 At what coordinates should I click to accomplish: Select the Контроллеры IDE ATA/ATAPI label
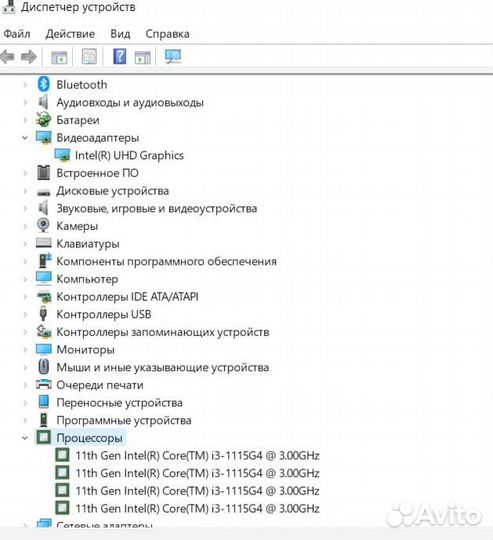coord(127,297)
